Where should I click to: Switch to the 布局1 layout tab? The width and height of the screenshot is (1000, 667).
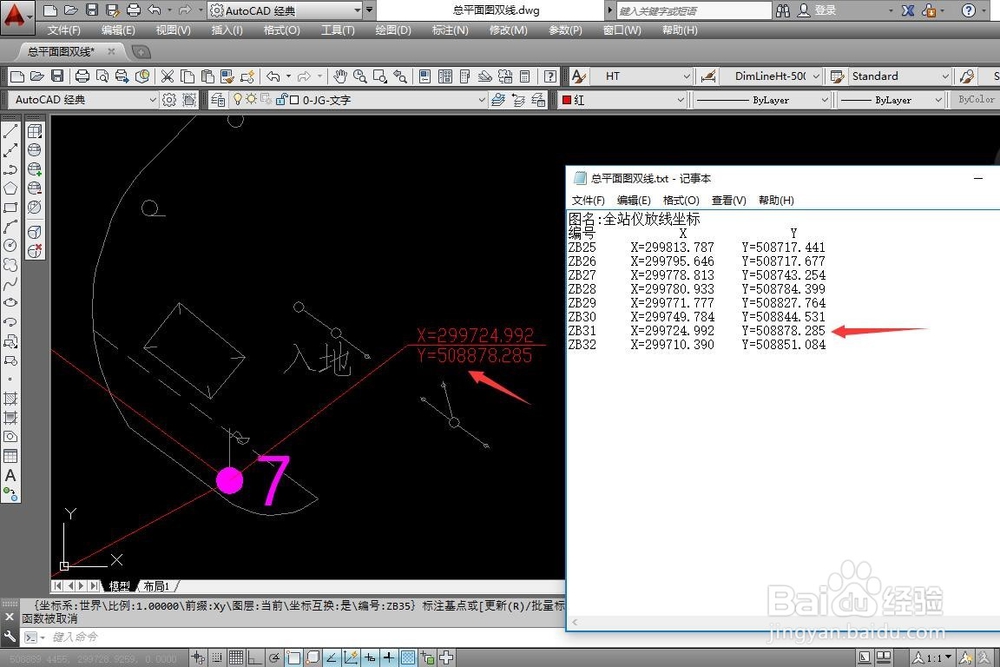click(x=156, y=586)
